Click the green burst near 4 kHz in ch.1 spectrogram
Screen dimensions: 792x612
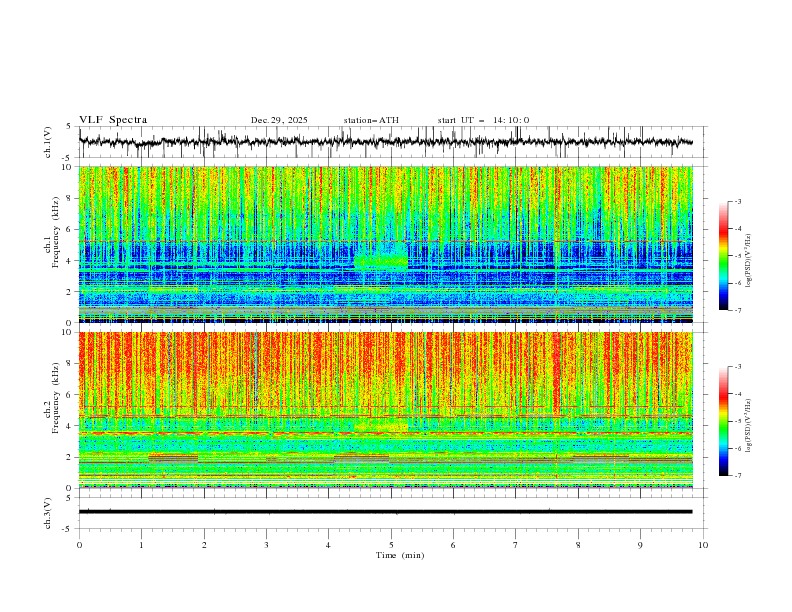point(381,261)
